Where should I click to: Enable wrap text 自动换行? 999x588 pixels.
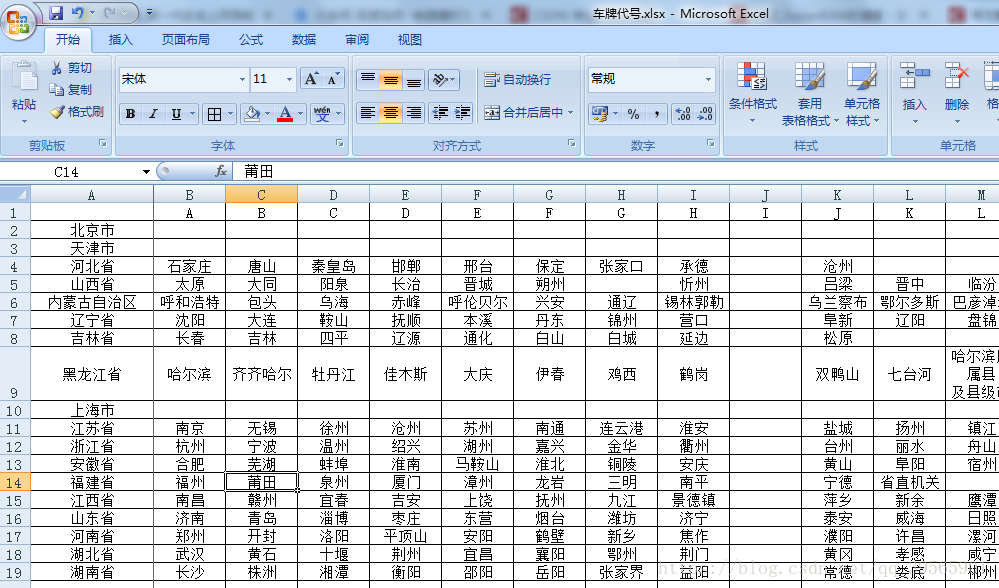point(518,80)
